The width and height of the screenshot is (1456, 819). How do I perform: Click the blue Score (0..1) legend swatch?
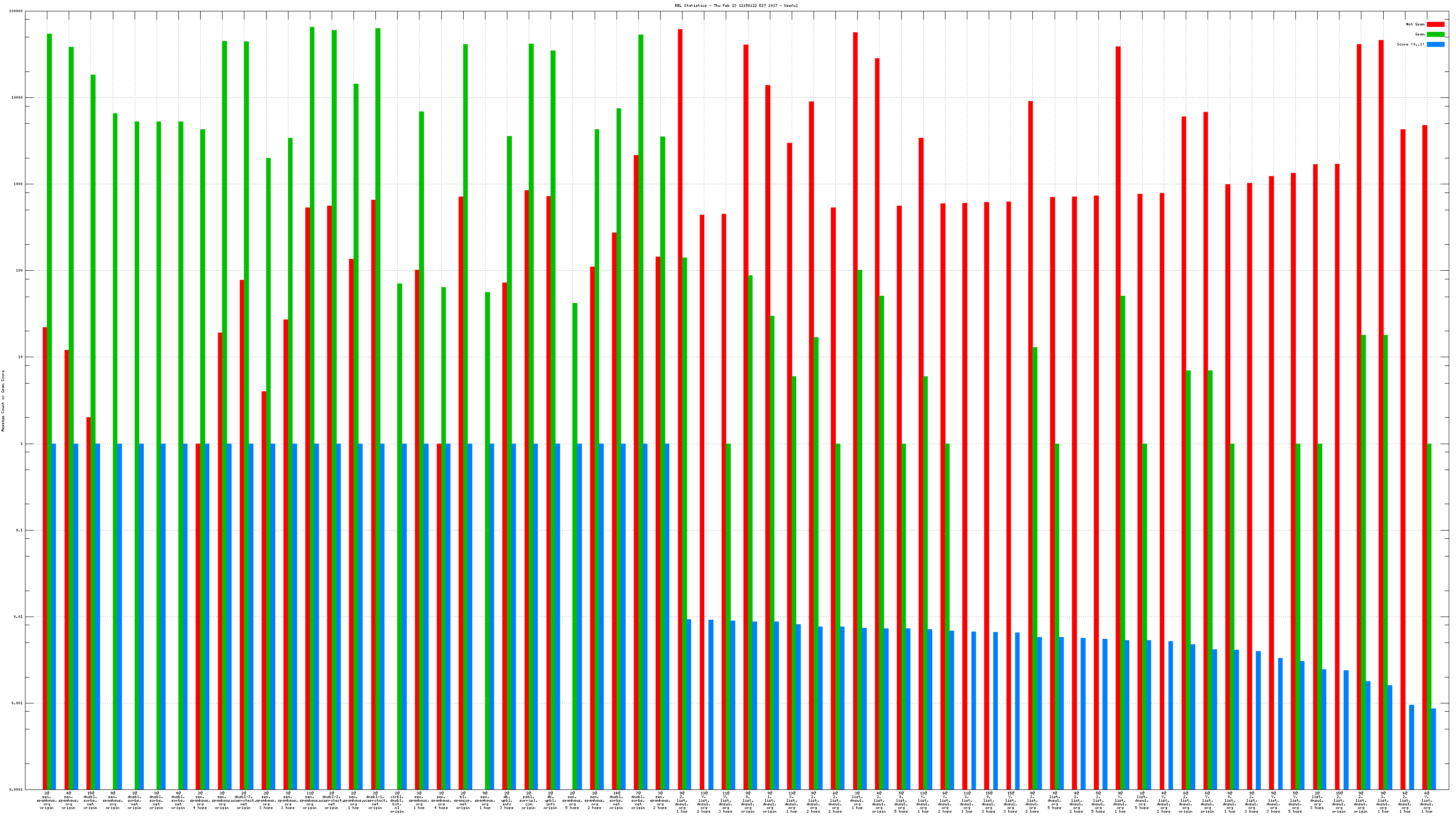(1435, 44)
